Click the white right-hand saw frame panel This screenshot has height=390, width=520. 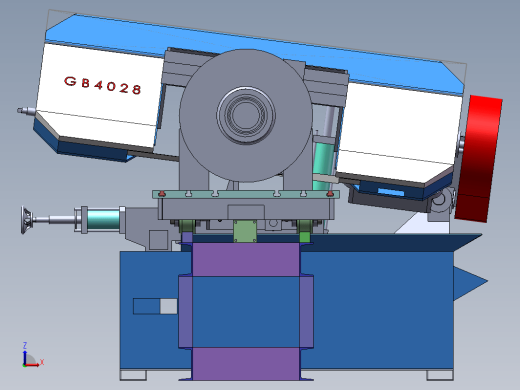(400, 133)
